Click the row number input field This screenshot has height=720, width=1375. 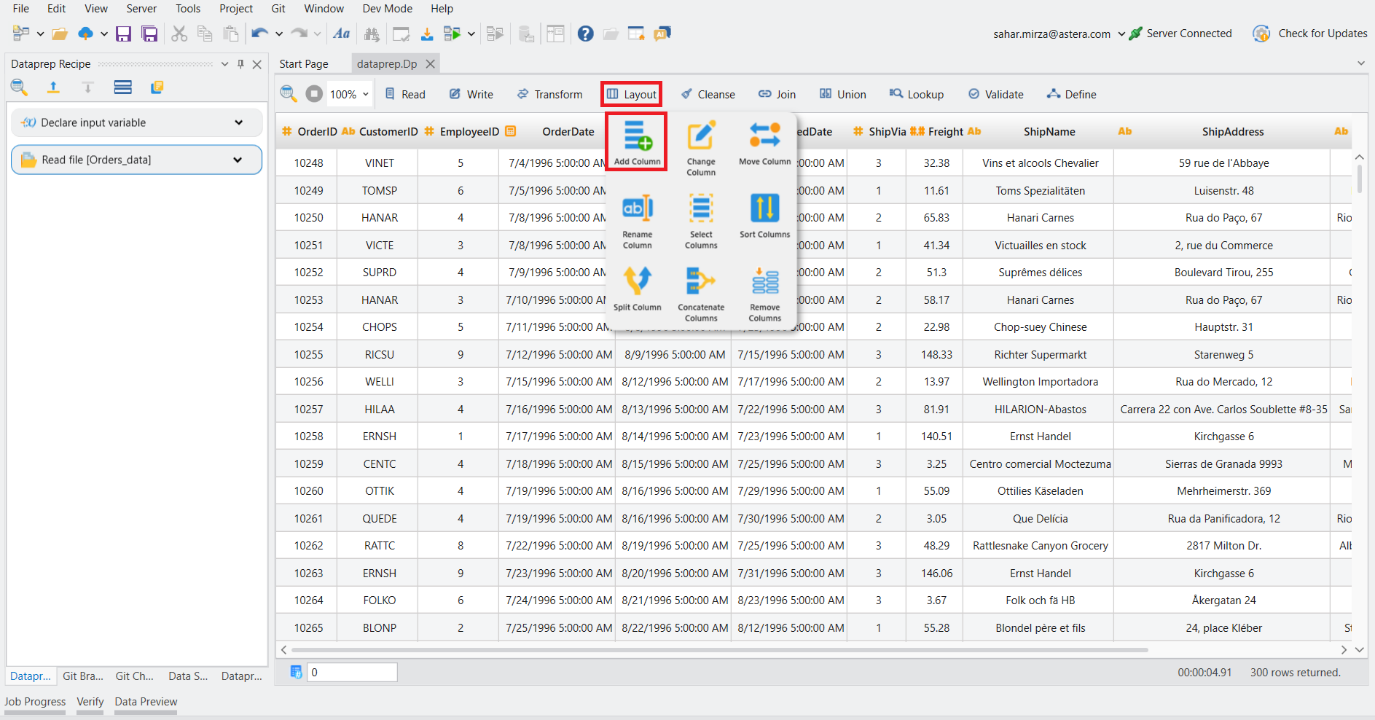tap(351, 673)
